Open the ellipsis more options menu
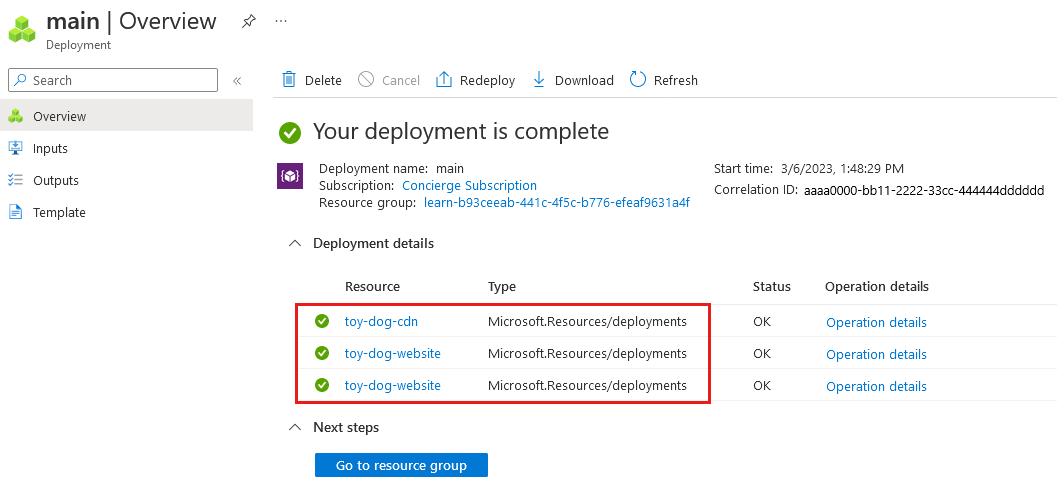 pos(281,21)
